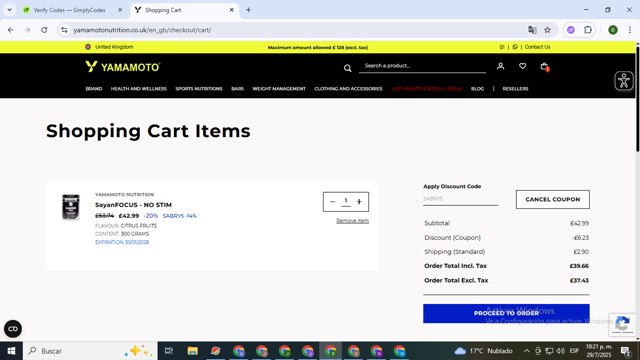The width and height of the screenshot is (640, 360).
Task: Click the WhatsApp icon in top bar
Action: click(515, 47)
